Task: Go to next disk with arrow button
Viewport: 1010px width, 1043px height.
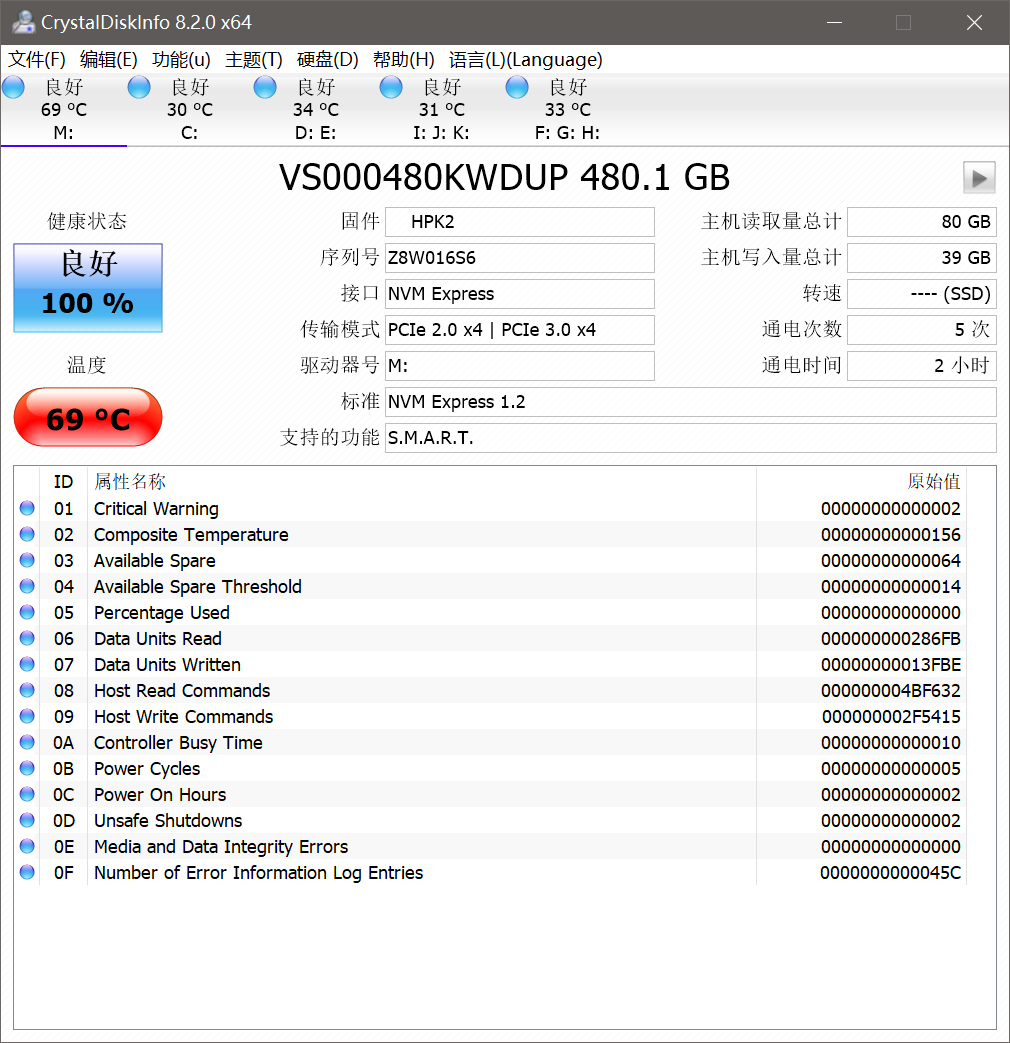Action: [x=979, y=178]
